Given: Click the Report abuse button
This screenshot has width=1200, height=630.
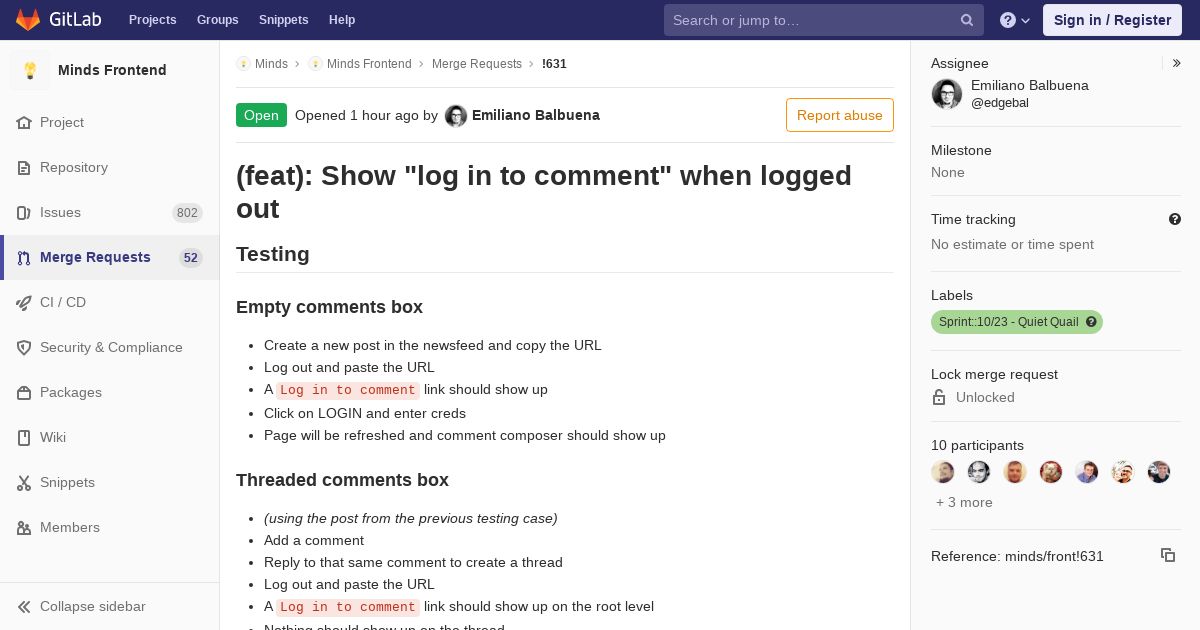Looking at the screenshot, I should click(x=840, y=115).
